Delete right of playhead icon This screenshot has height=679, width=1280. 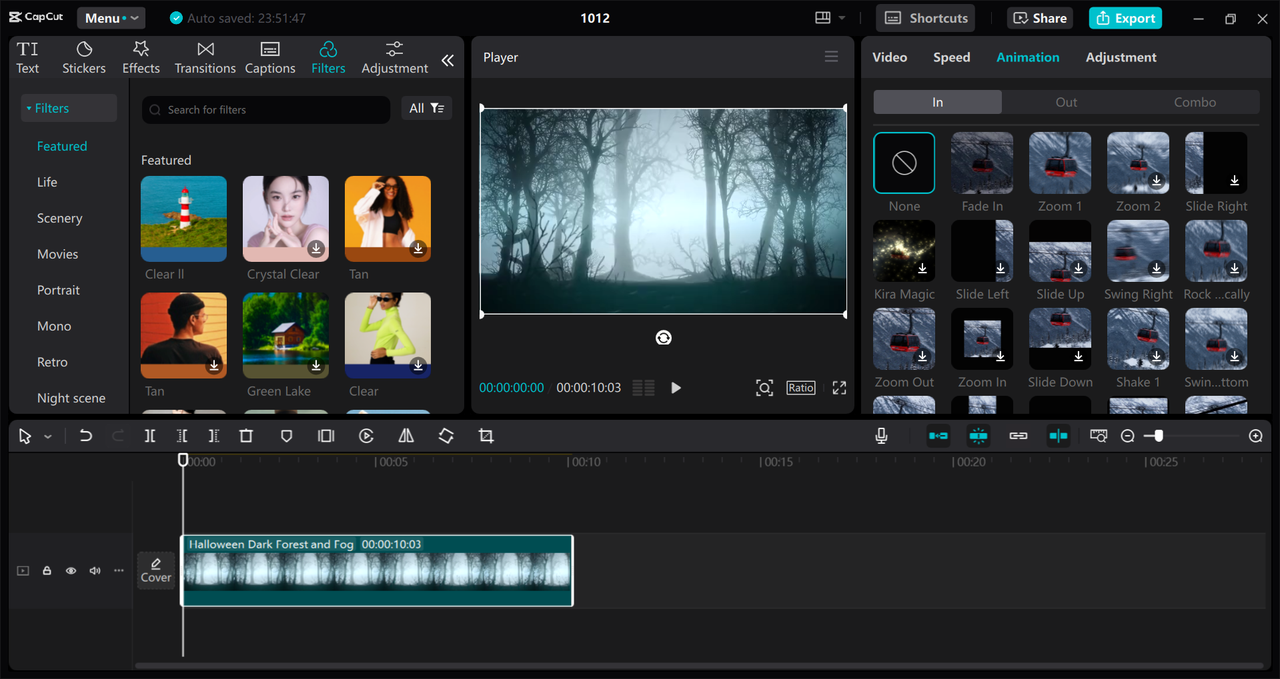[214, 436]
